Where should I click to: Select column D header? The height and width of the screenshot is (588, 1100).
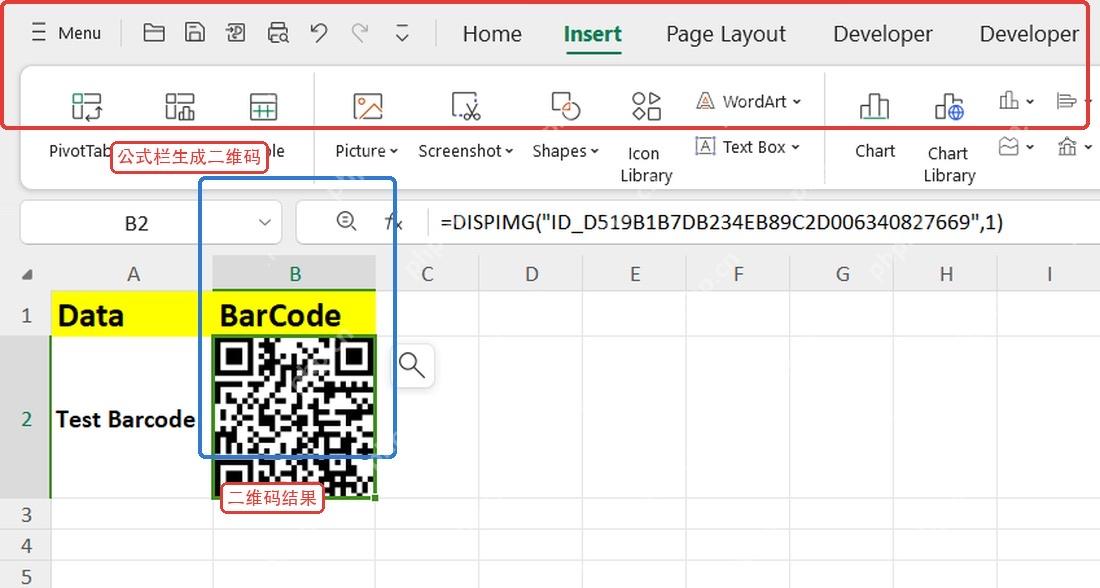531,274
